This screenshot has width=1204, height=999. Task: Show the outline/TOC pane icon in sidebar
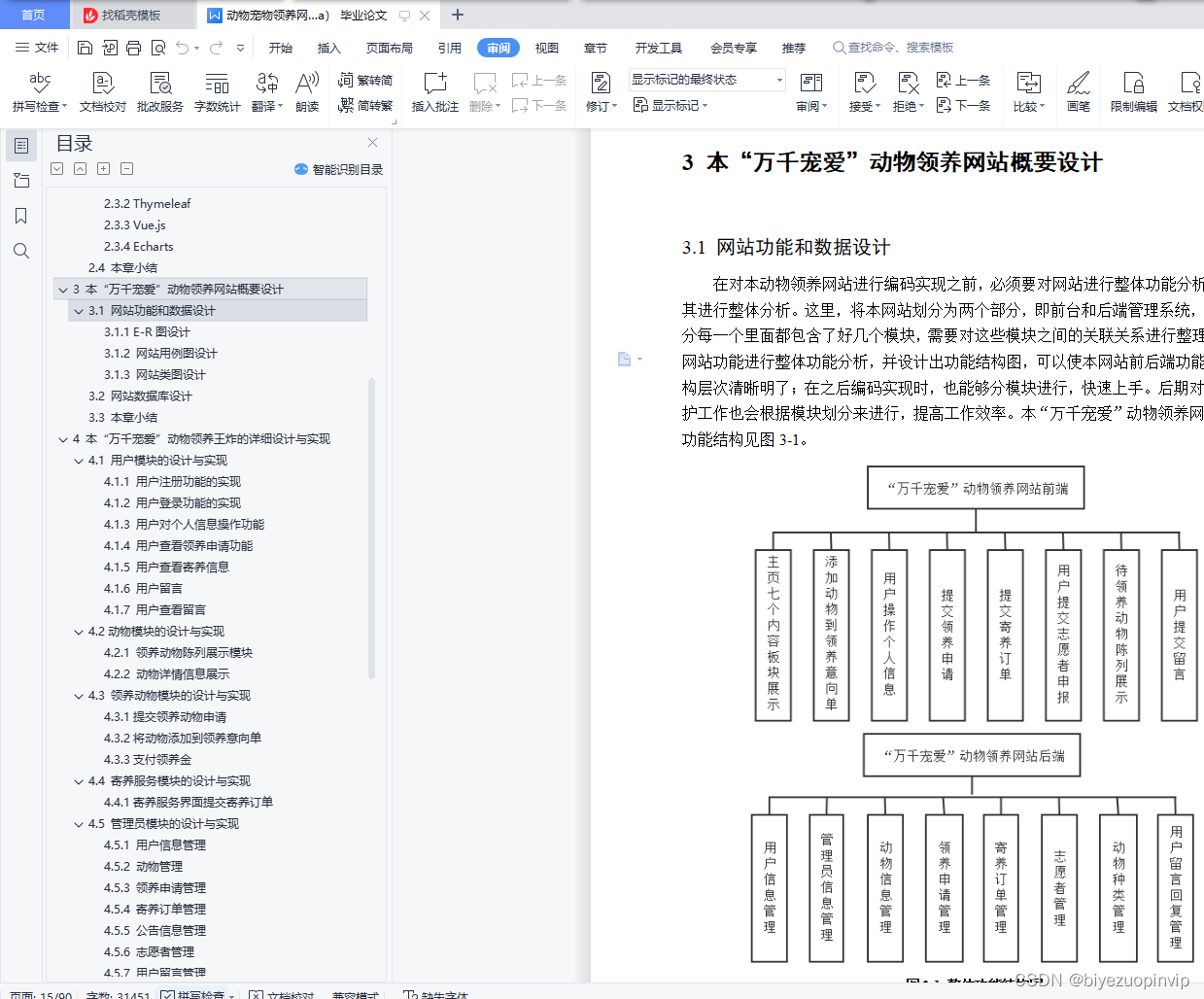(x=21, y=146)
